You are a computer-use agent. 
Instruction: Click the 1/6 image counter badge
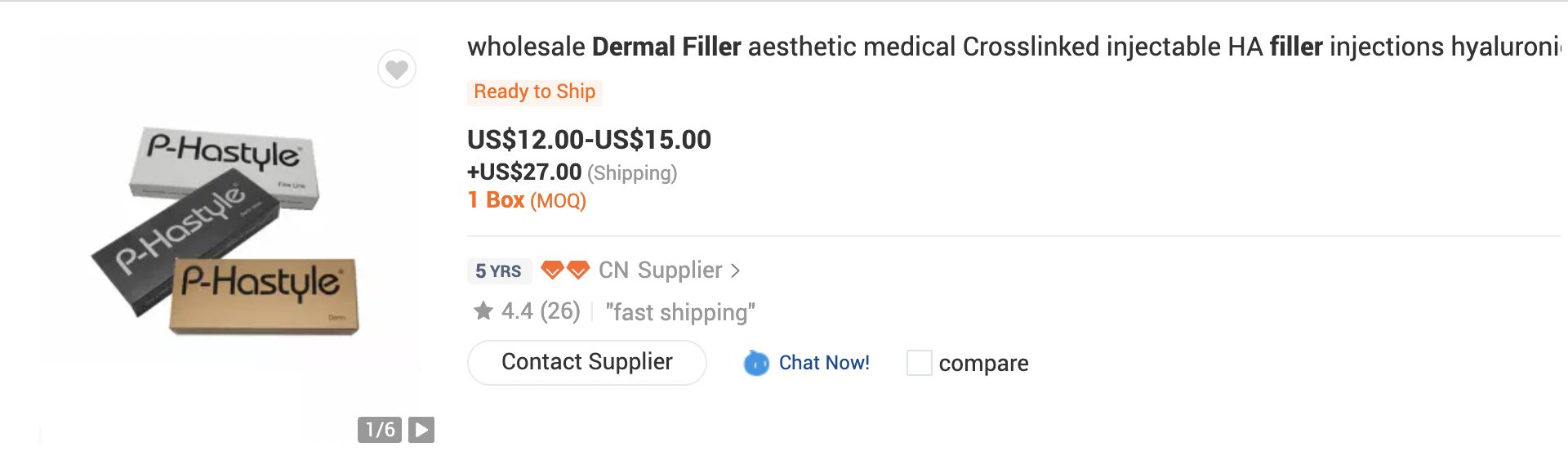380,430
